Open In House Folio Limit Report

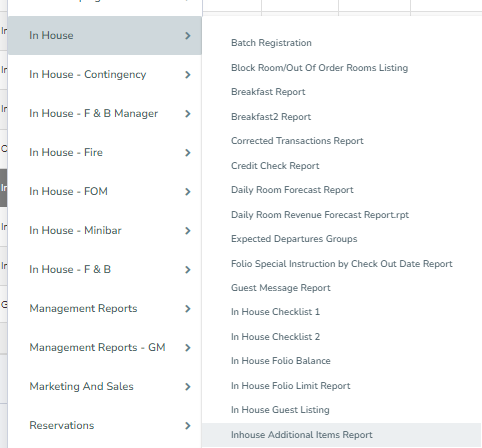291,386
